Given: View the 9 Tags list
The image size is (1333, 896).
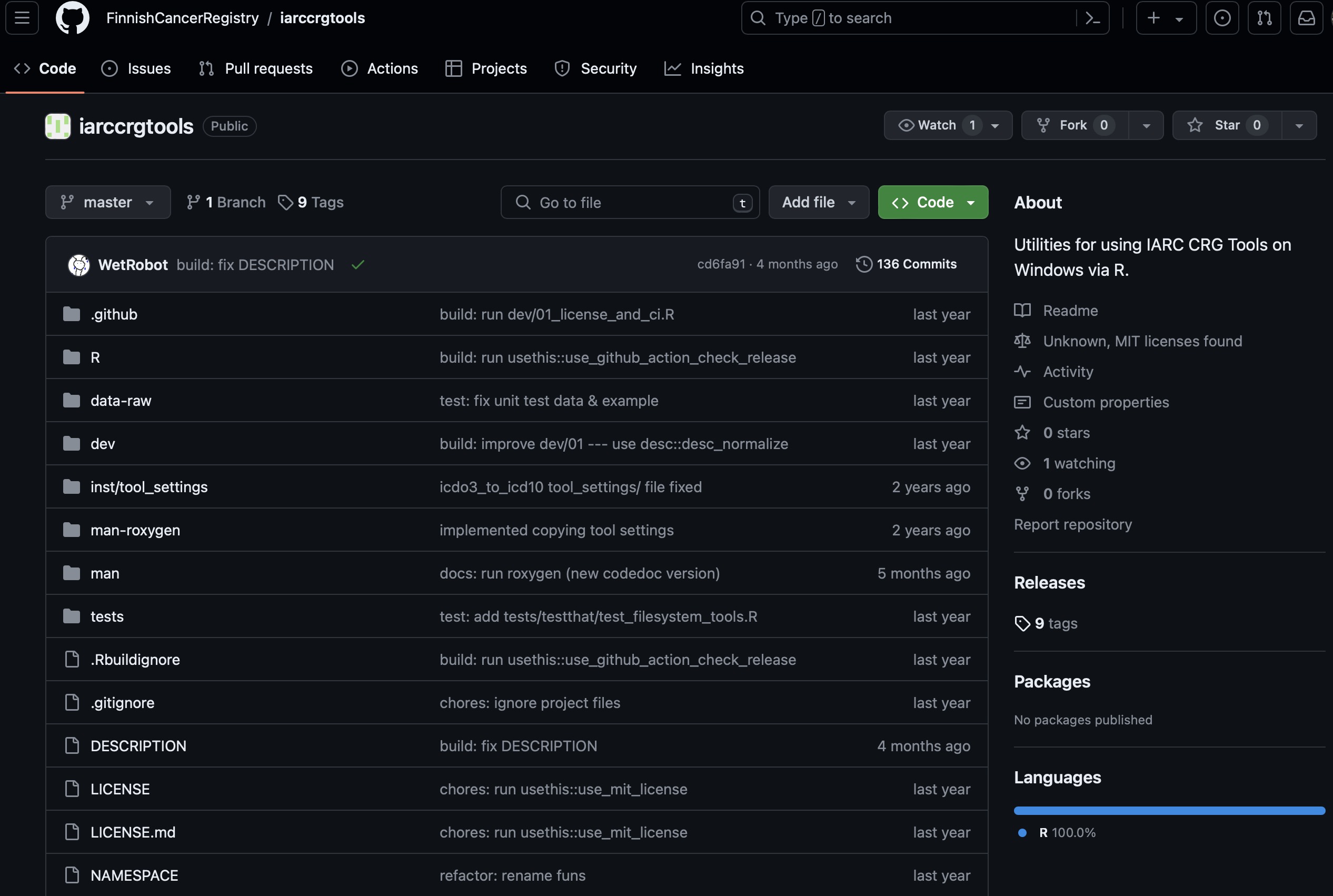Looking at the screenshot, I should pos(311,202).
